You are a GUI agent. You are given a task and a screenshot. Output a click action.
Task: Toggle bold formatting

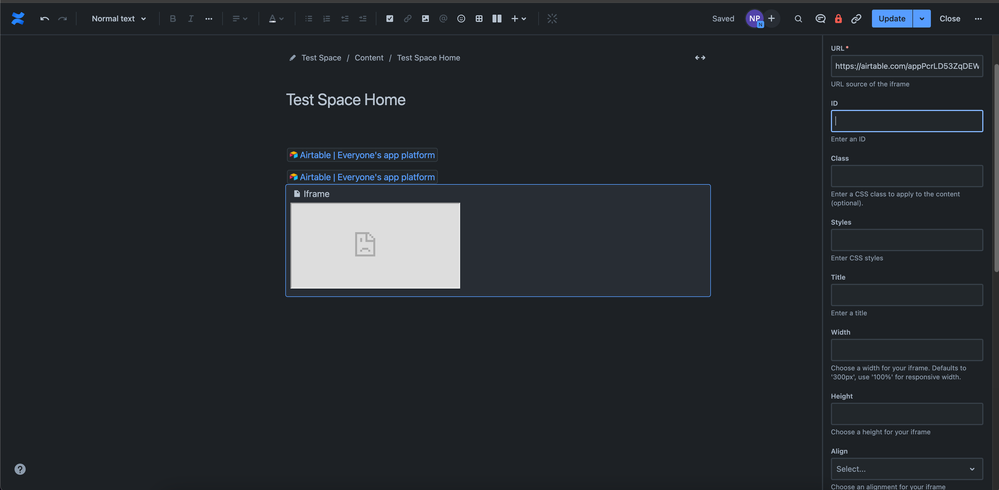pyautogui.click(x=173, y=18)
